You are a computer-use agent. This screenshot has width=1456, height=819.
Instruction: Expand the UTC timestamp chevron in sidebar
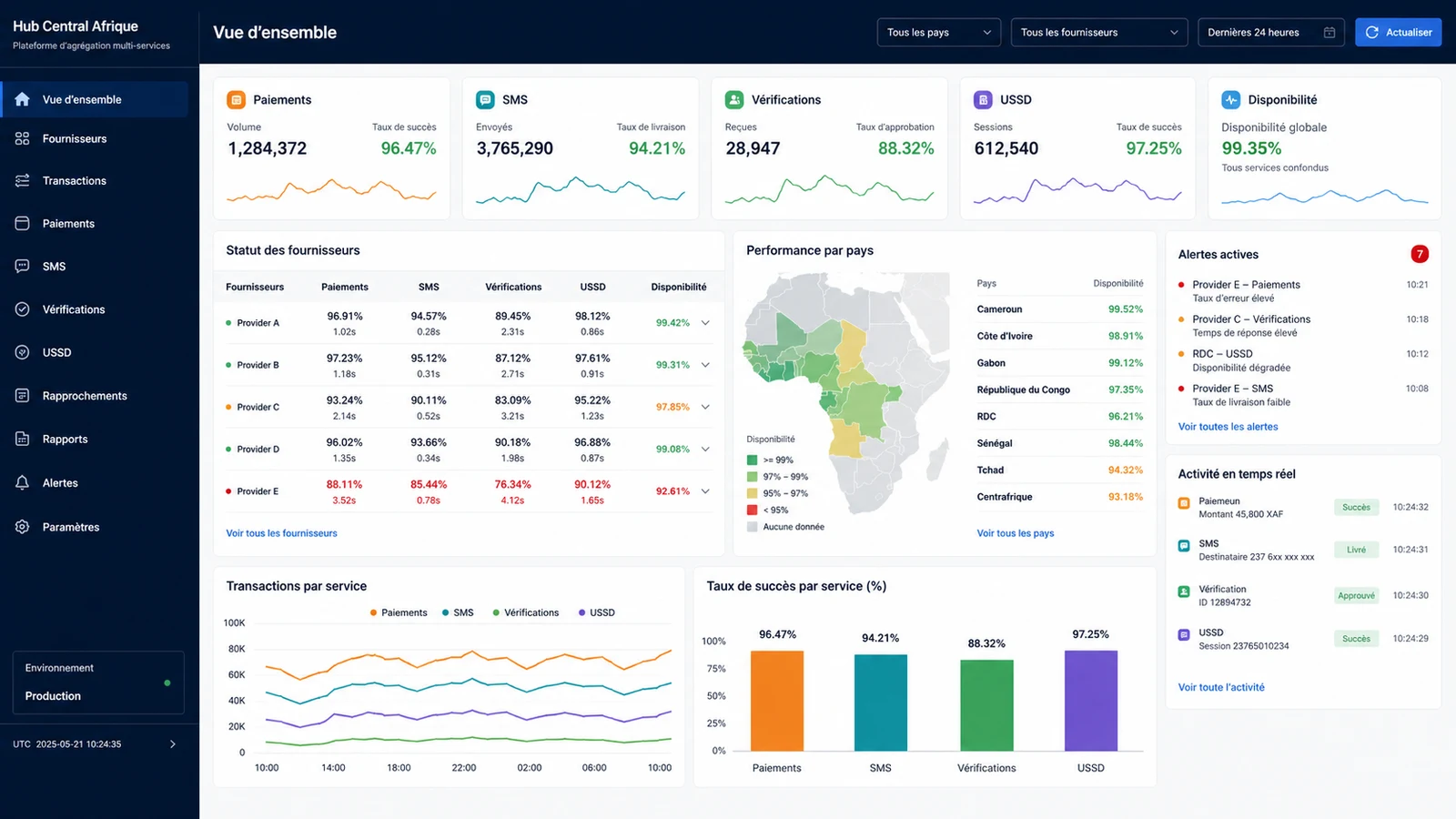(173, 744)
